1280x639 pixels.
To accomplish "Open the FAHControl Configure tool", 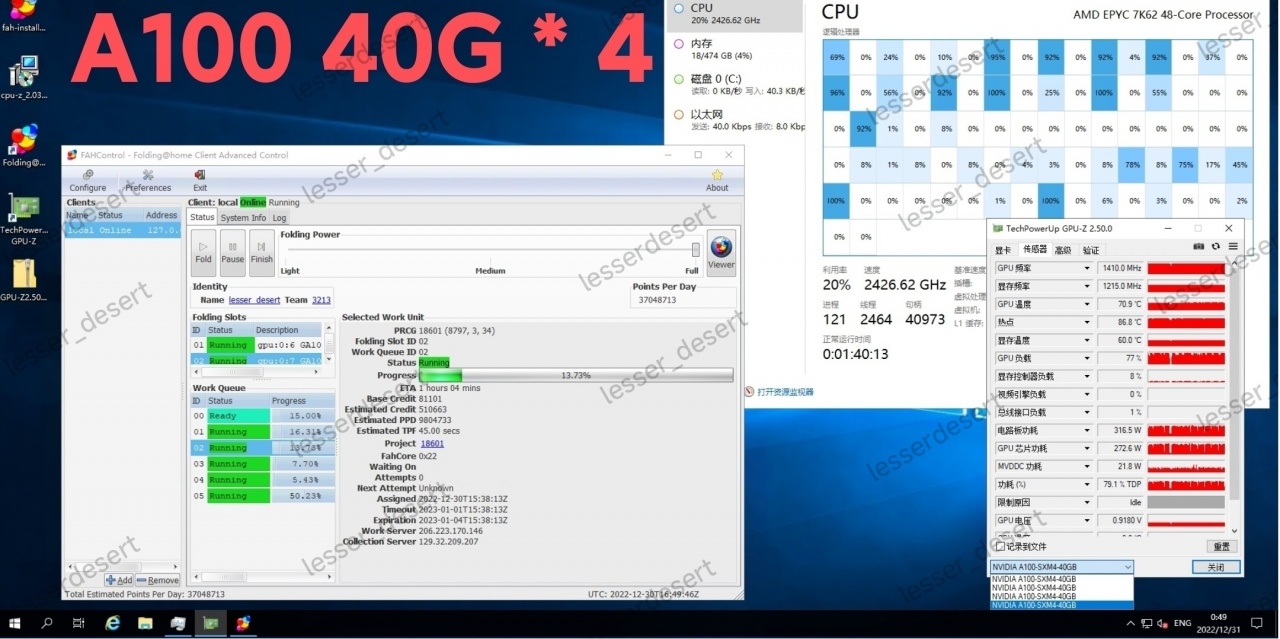I will [x=87, y=180].
